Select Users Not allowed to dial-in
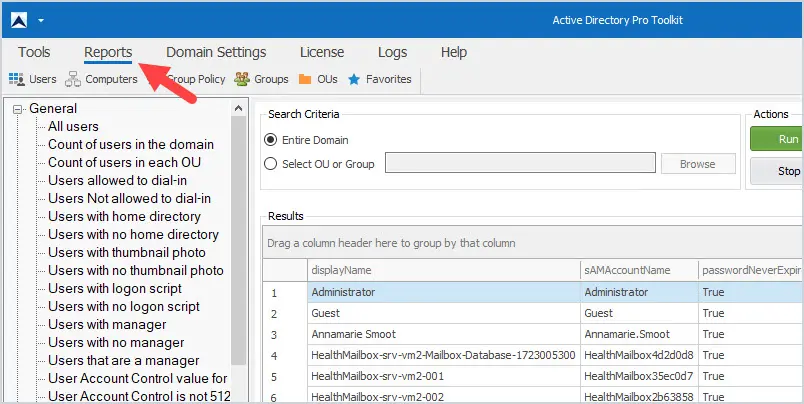Screen dimensions: 804x404 click(x=129, y=198)
